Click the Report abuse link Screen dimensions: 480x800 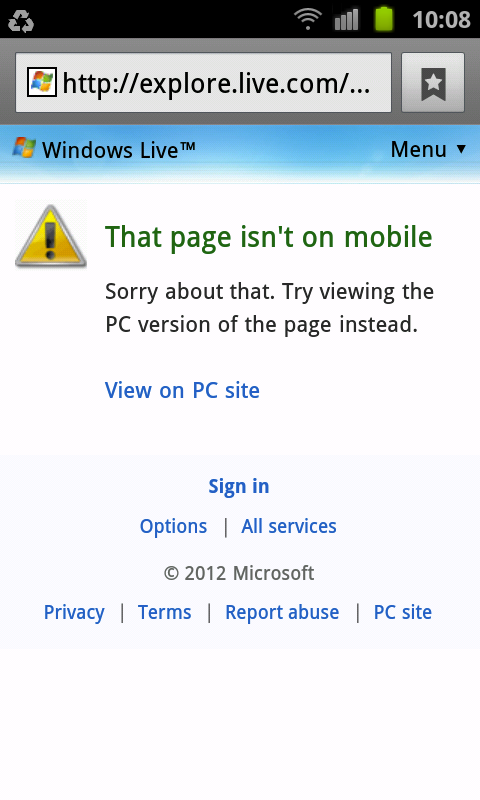tap(282, 612)
